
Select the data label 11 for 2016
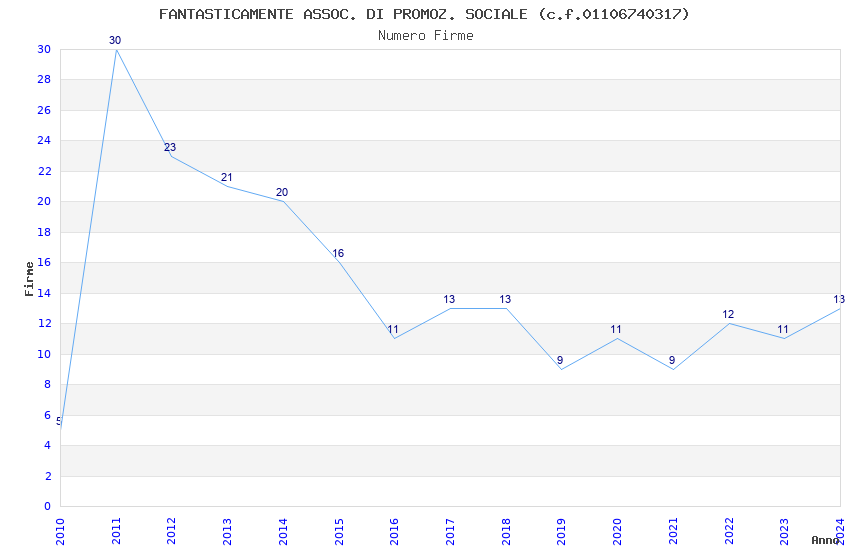click(x=393, y=329)
